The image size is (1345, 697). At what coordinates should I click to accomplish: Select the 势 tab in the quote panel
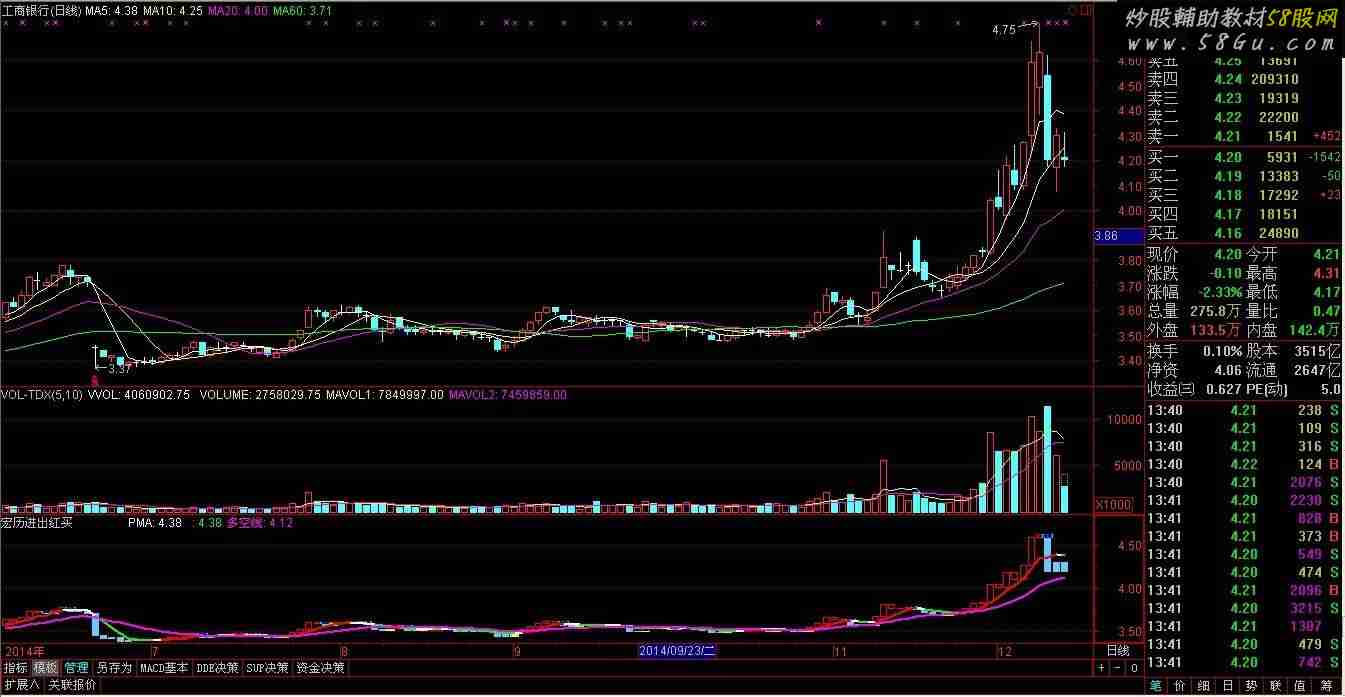pos(1252,686)
